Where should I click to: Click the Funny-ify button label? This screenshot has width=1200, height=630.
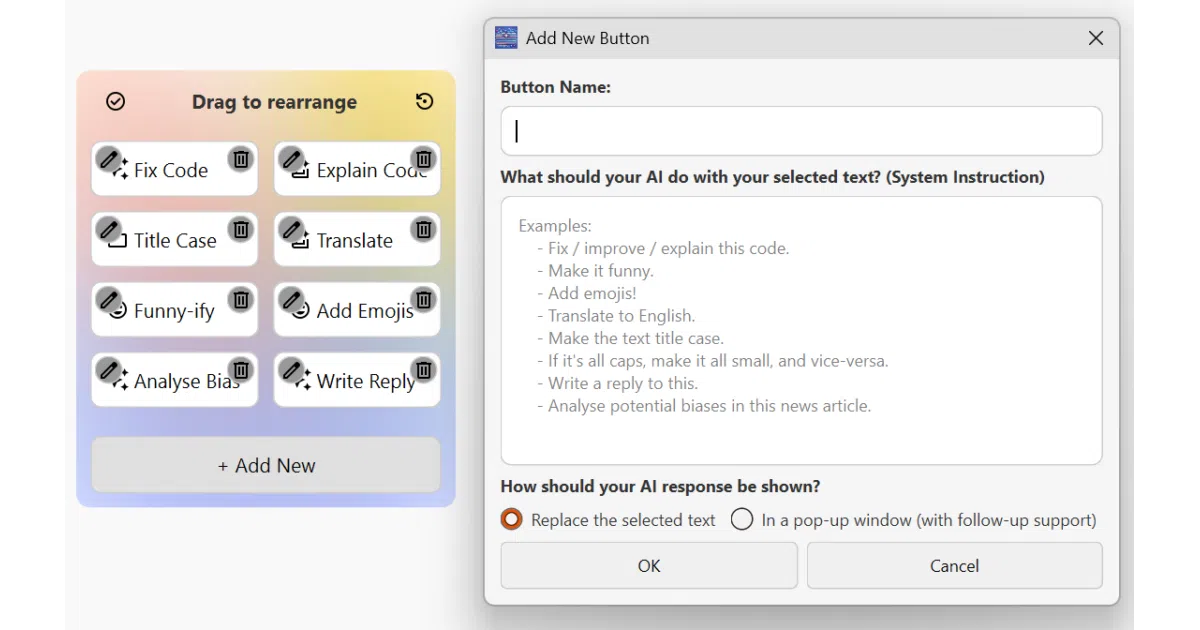pos(174,311)
